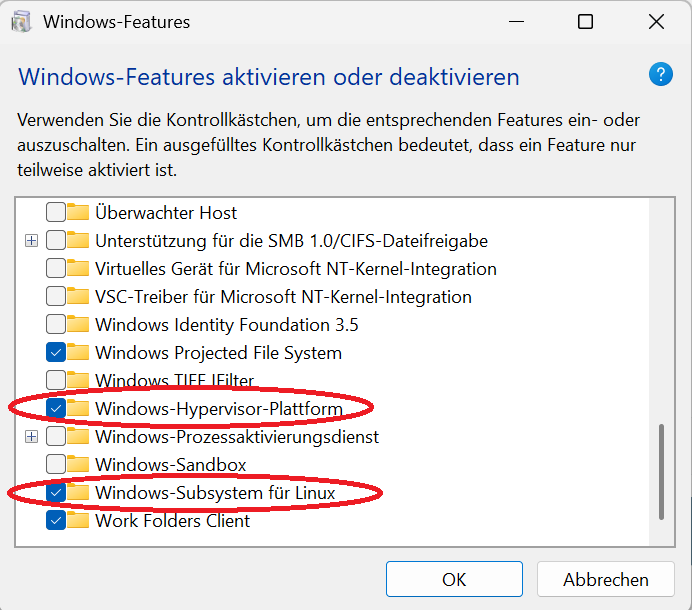The image size is (692, 610).
Task: Maximize the Windows-Features dialog window
Action: click(x=585, y=21)
